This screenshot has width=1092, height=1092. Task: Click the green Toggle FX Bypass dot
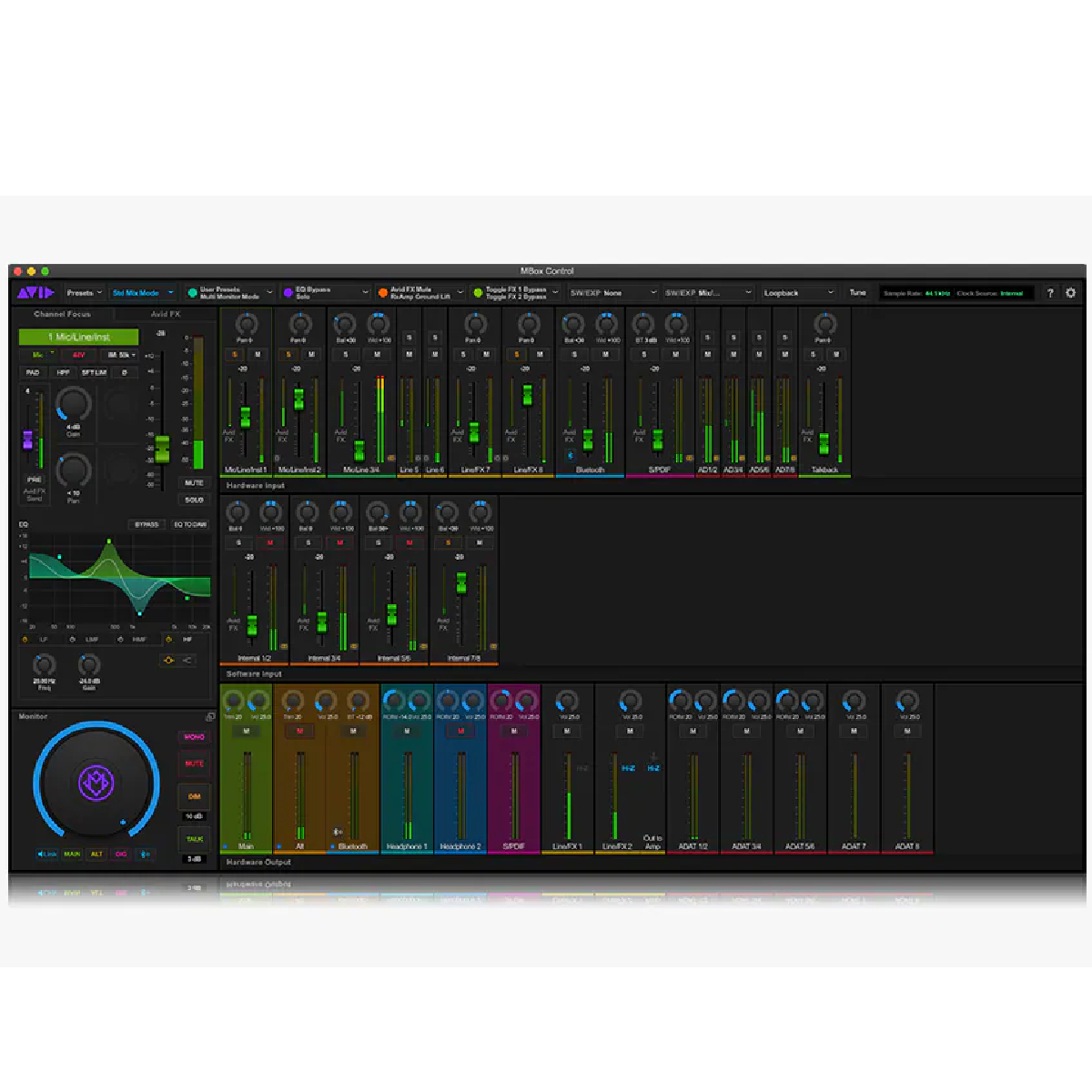click(478, 293)
